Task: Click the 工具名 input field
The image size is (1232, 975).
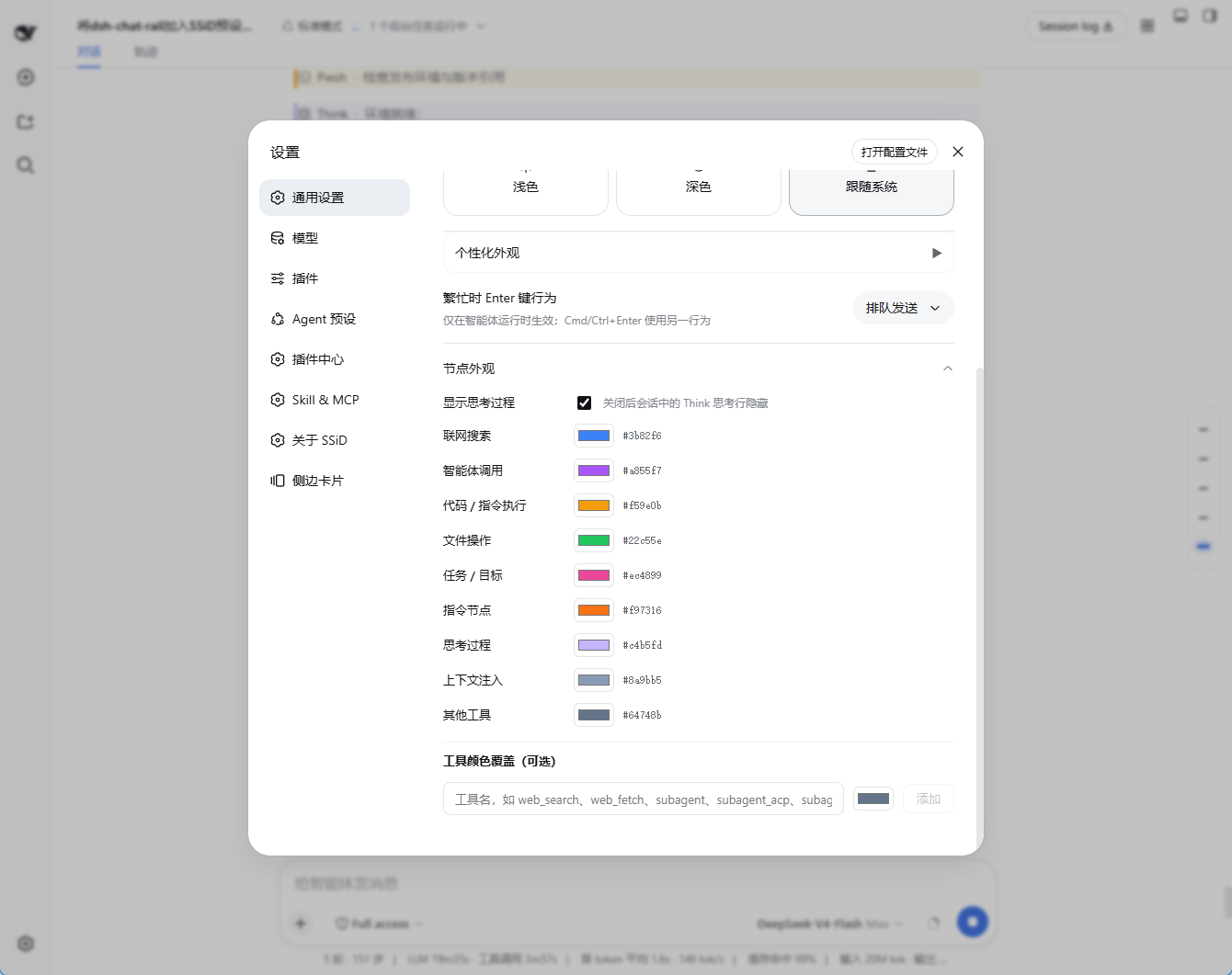Action: (644, 799)
